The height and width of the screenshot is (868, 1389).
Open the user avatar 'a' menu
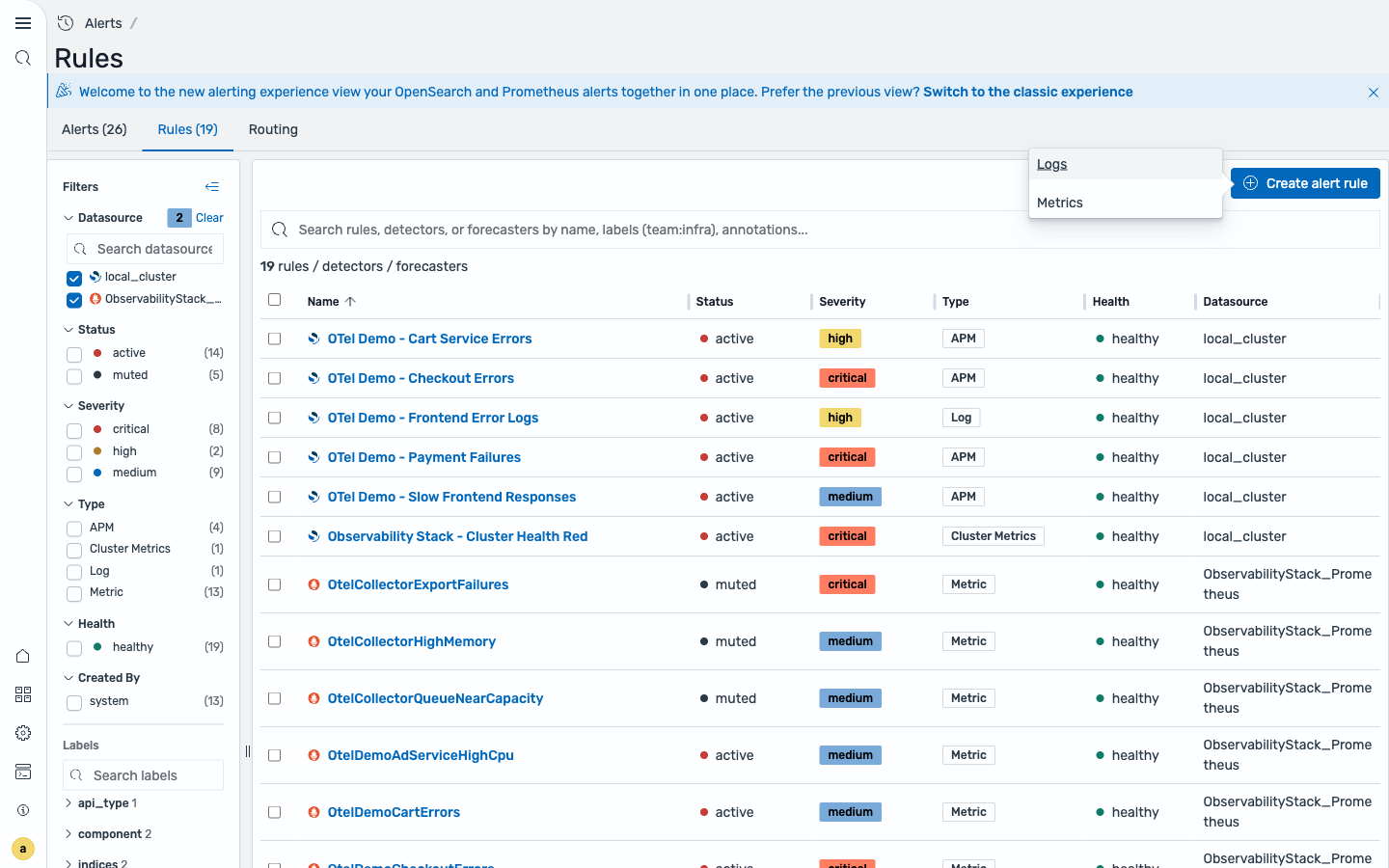point(23,849)
